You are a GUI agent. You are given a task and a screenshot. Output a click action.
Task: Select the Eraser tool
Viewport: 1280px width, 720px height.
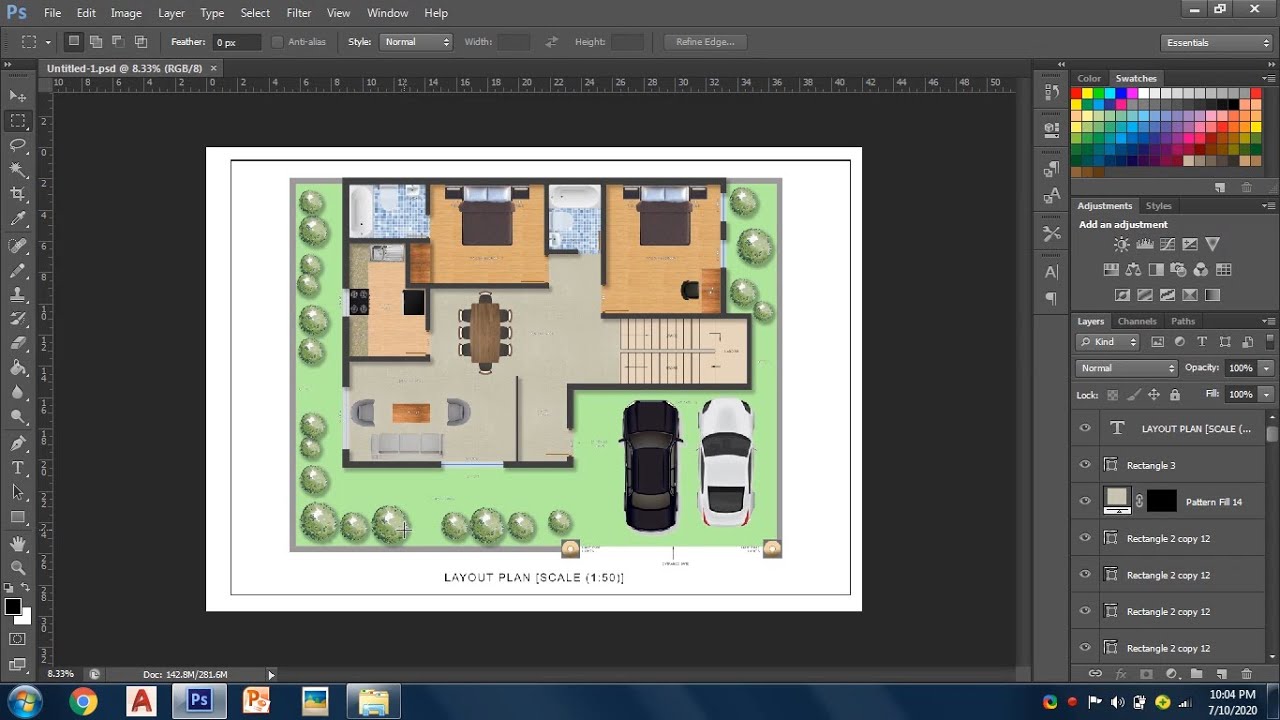pos(18,344)
